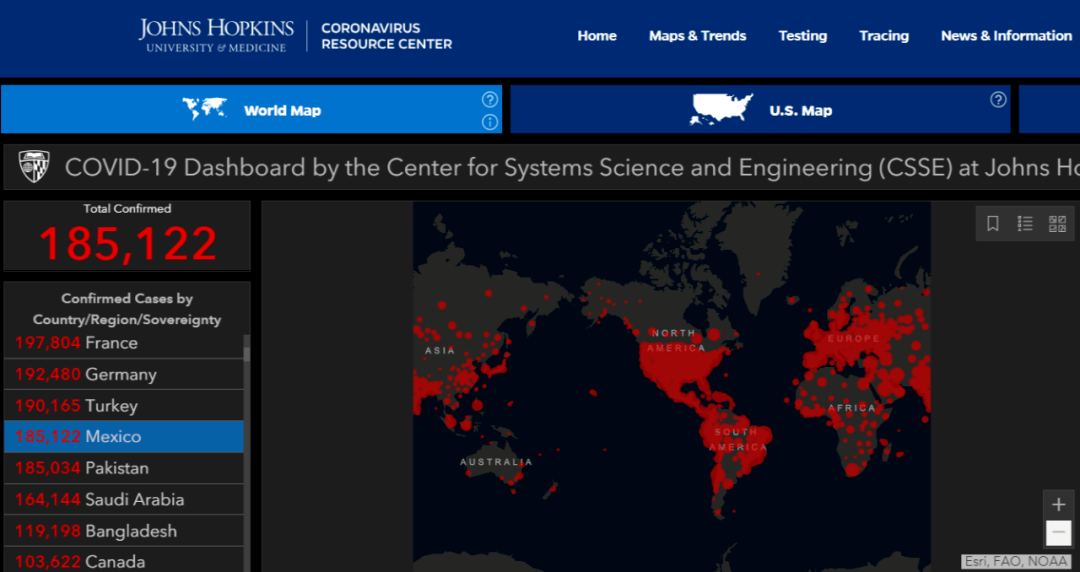Zoom in with the plus button

pos(1059,504)
